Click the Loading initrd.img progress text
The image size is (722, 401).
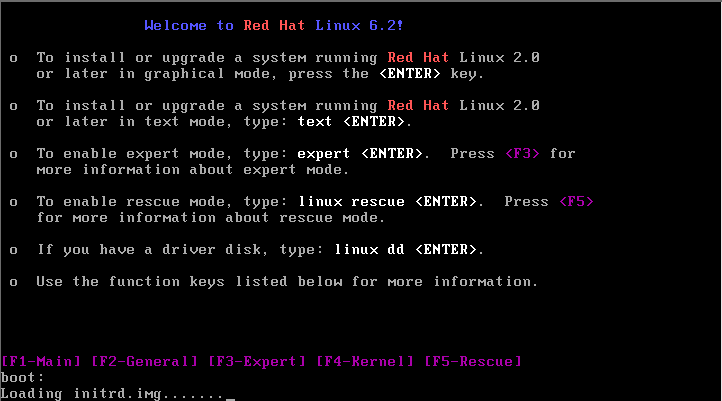click(x=112, y=394)
